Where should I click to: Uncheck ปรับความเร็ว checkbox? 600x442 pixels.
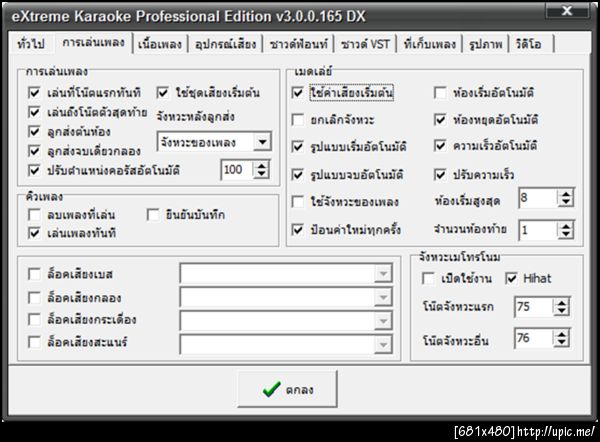(x=440, y=175)
